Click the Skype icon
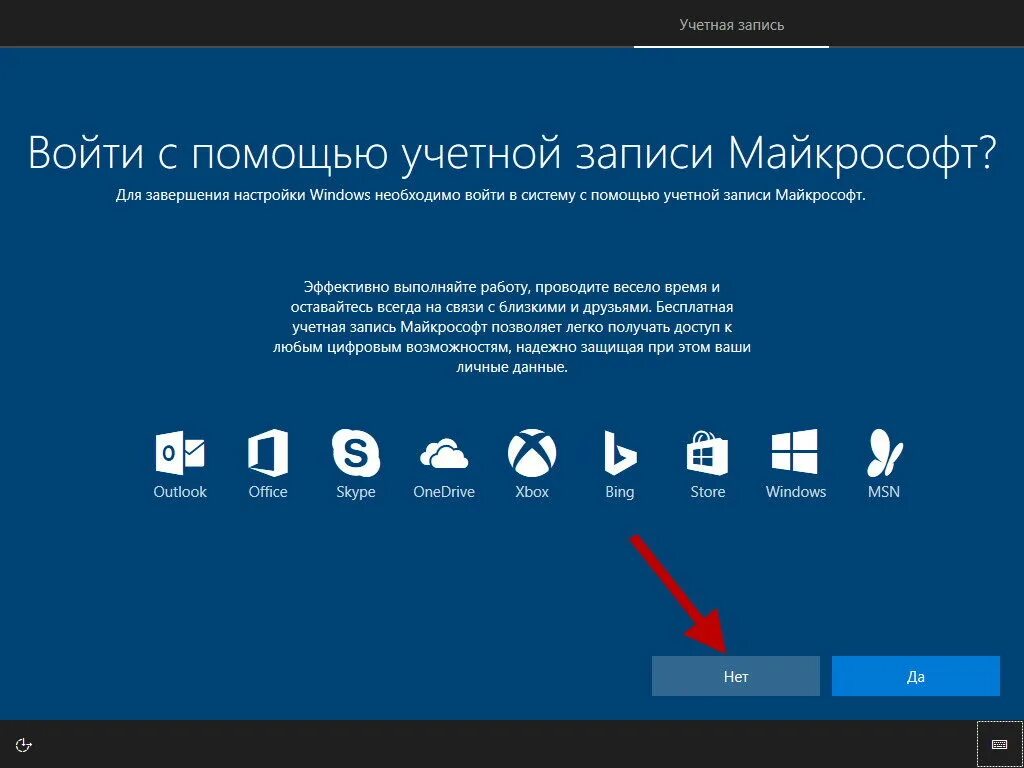 [x=356, y=453]
